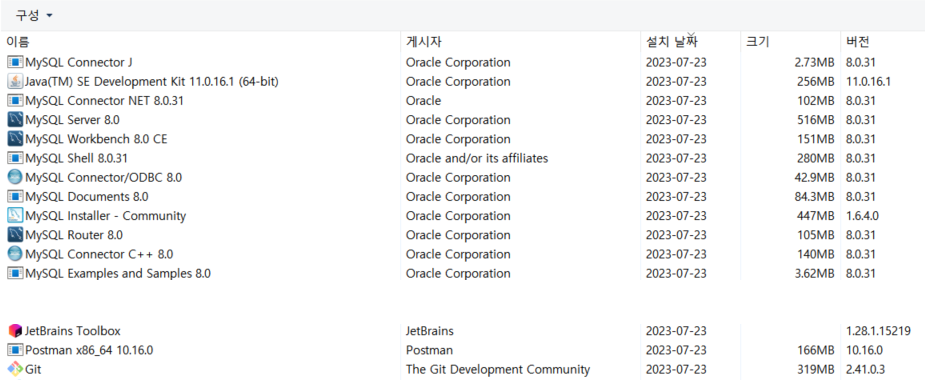Select the MySQL Shell 8.0.31 name
925x385 pixels.
point(77,159)
